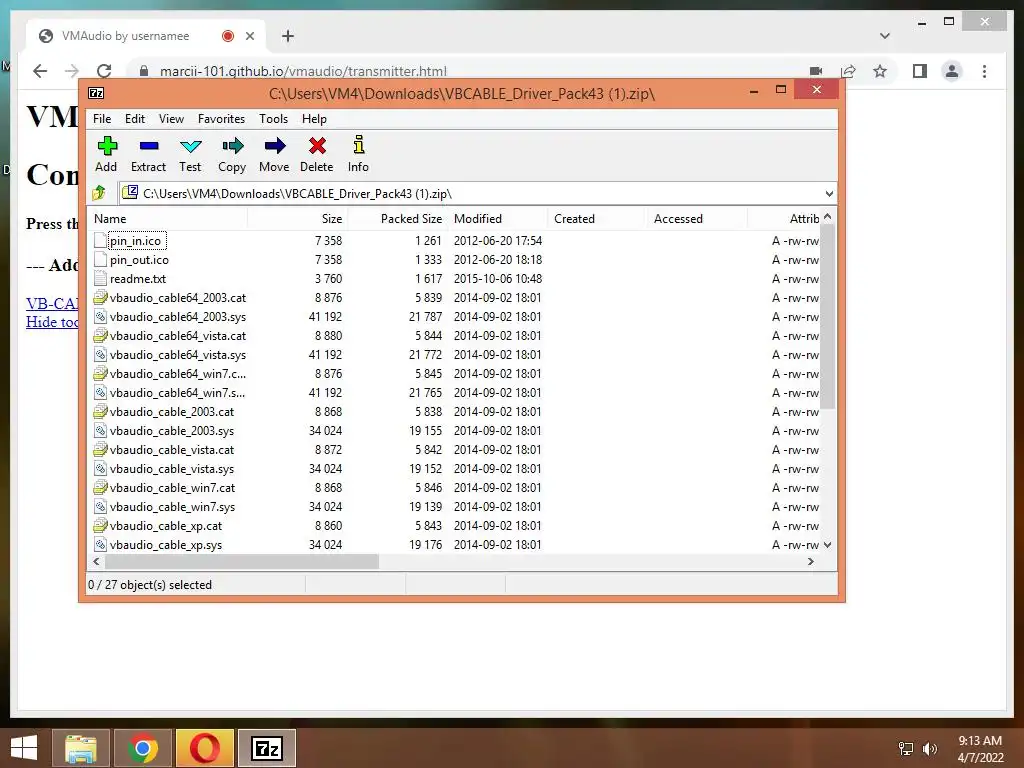
Task: Click the Chrome share page icon
Action: point(848,71)
